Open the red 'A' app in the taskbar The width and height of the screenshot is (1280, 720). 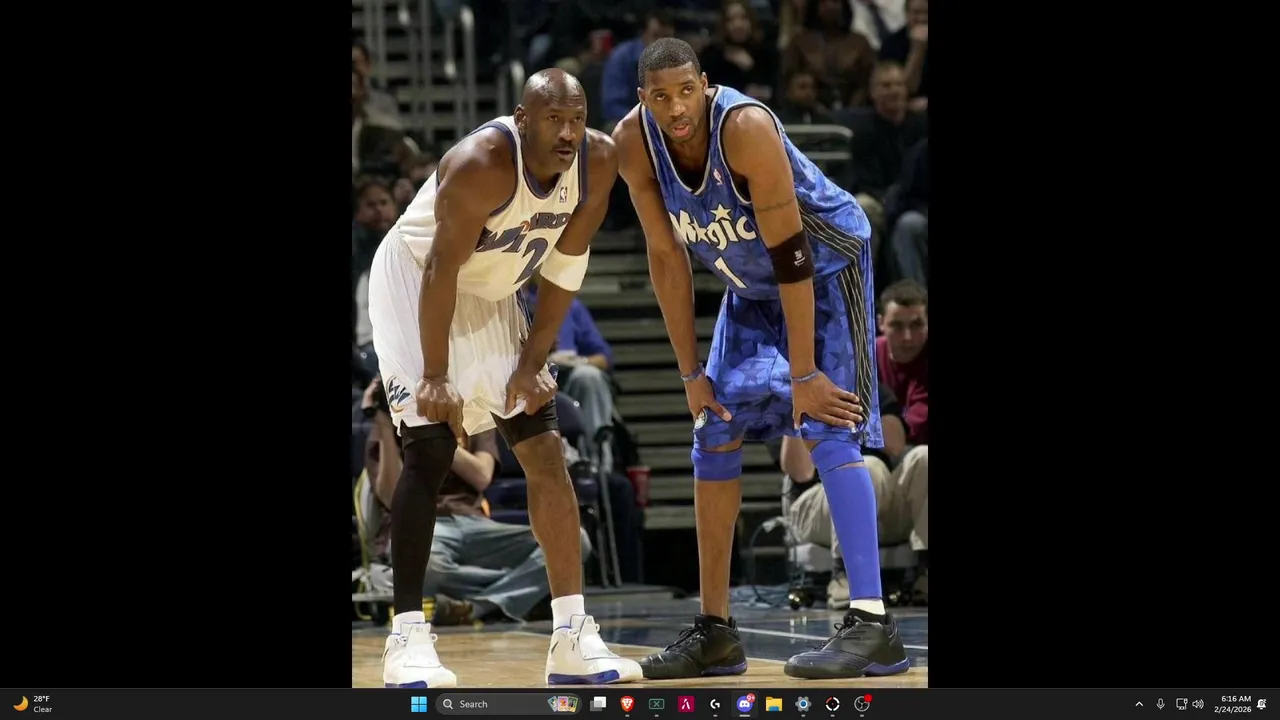click(686, 704)
